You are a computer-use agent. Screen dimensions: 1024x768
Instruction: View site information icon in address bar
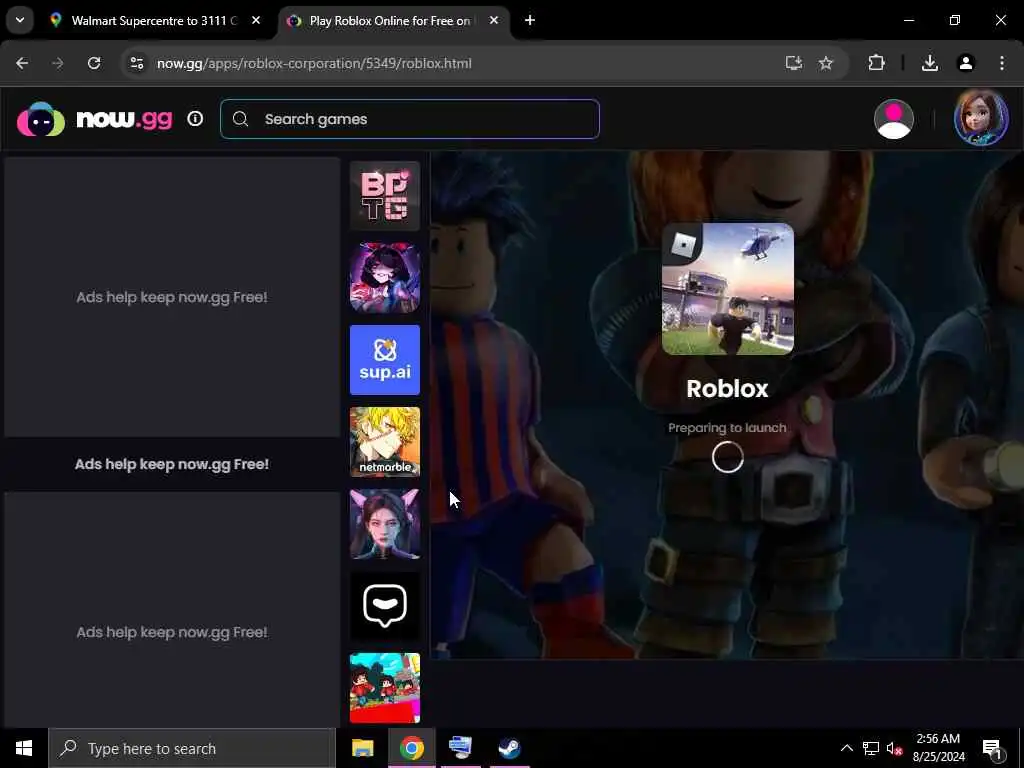pos(136,63)
